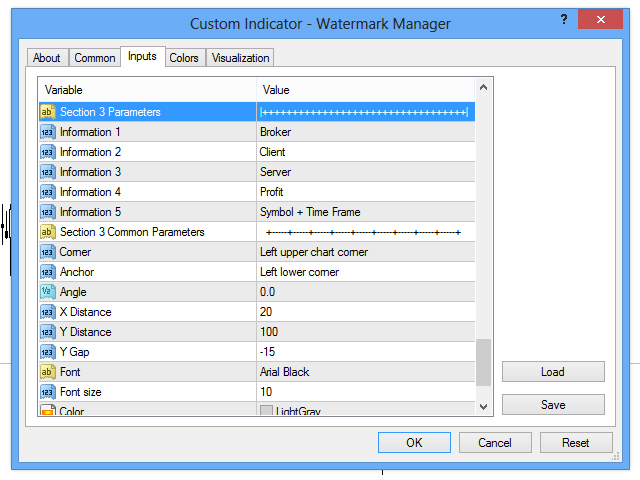Click the LightGray color swatch
This screenshot has height=480, width=640.
(266, 411)
